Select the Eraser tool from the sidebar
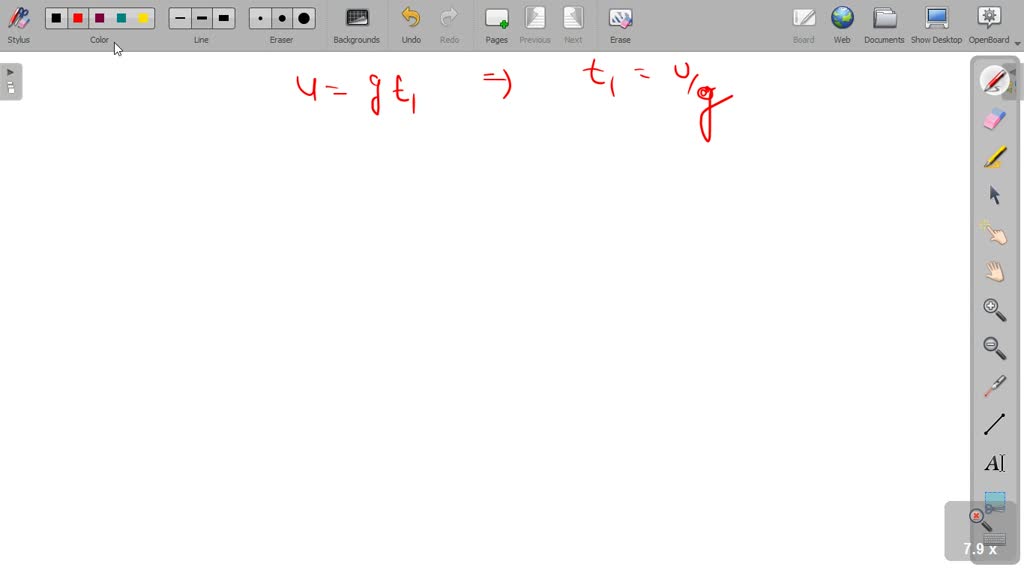 pos(994,118)
